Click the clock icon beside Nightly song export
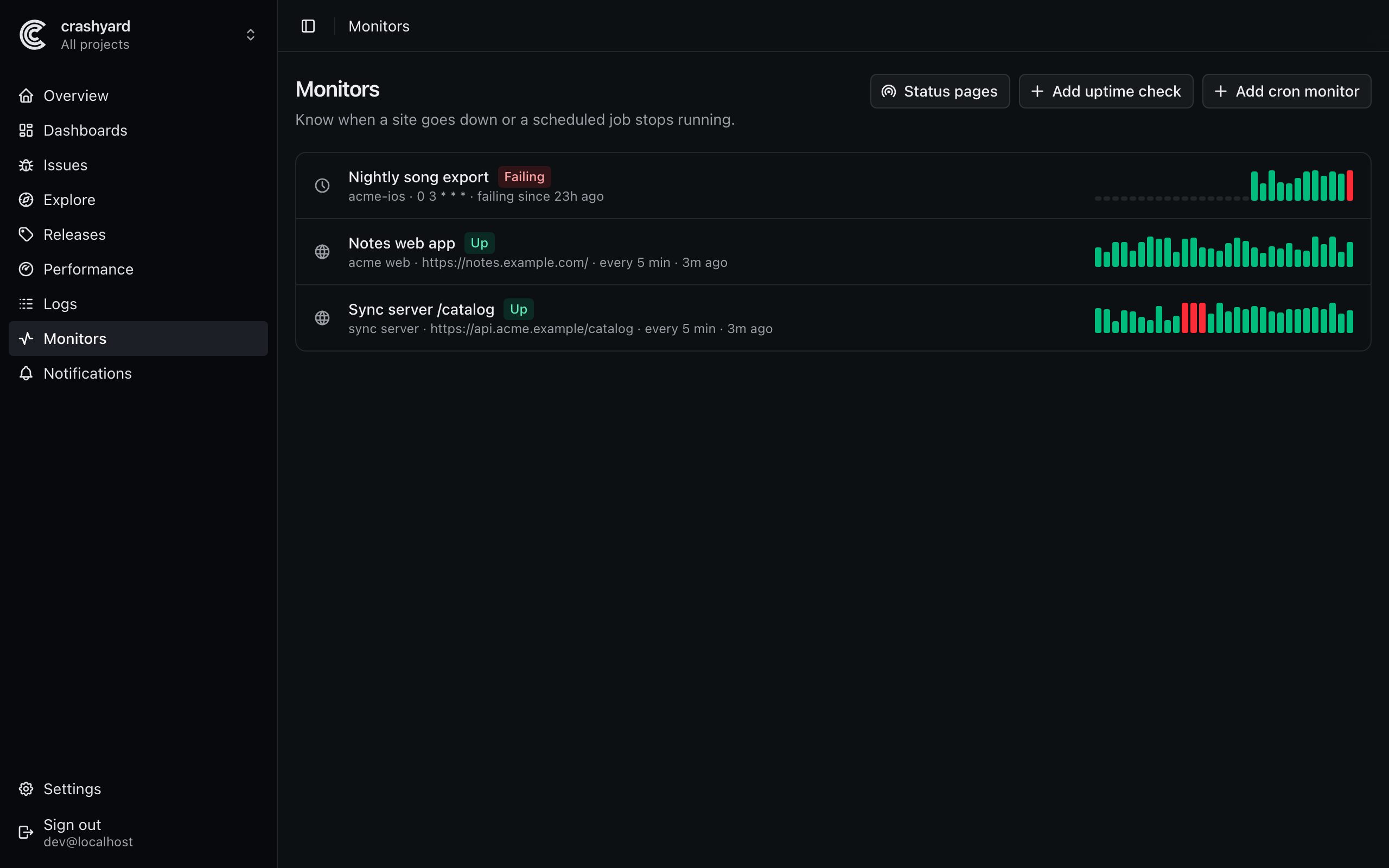This screenshot has height=868, width=1389. (323, 186)
